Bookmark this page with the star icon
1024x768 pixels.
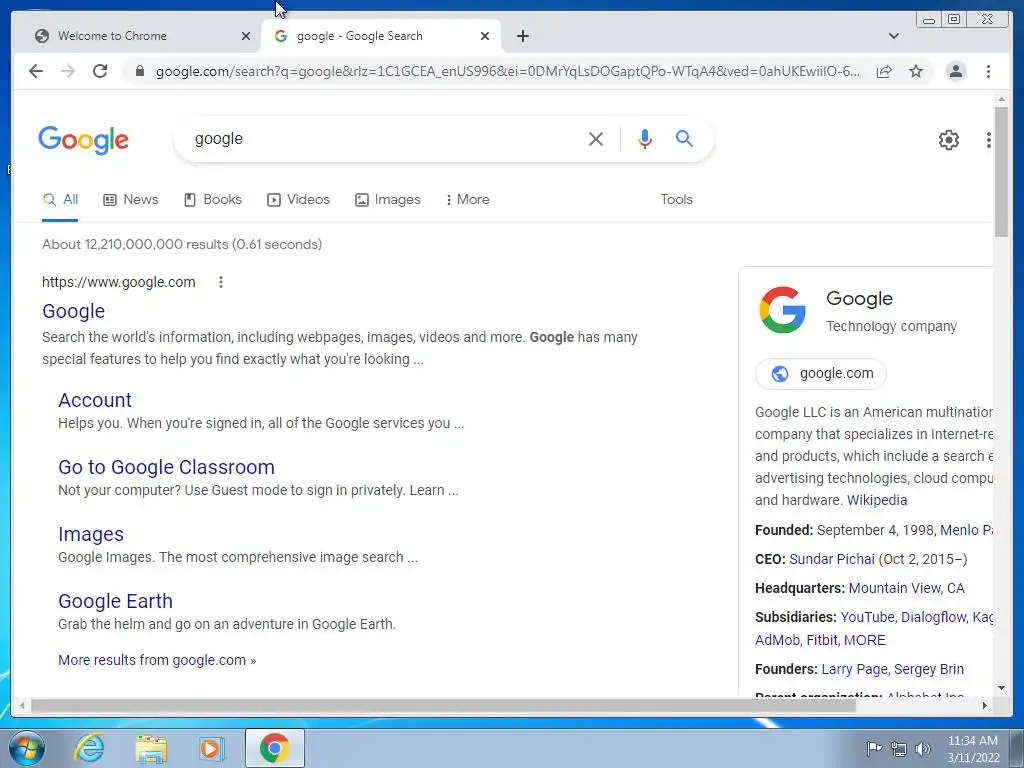(x=916, y=71)
